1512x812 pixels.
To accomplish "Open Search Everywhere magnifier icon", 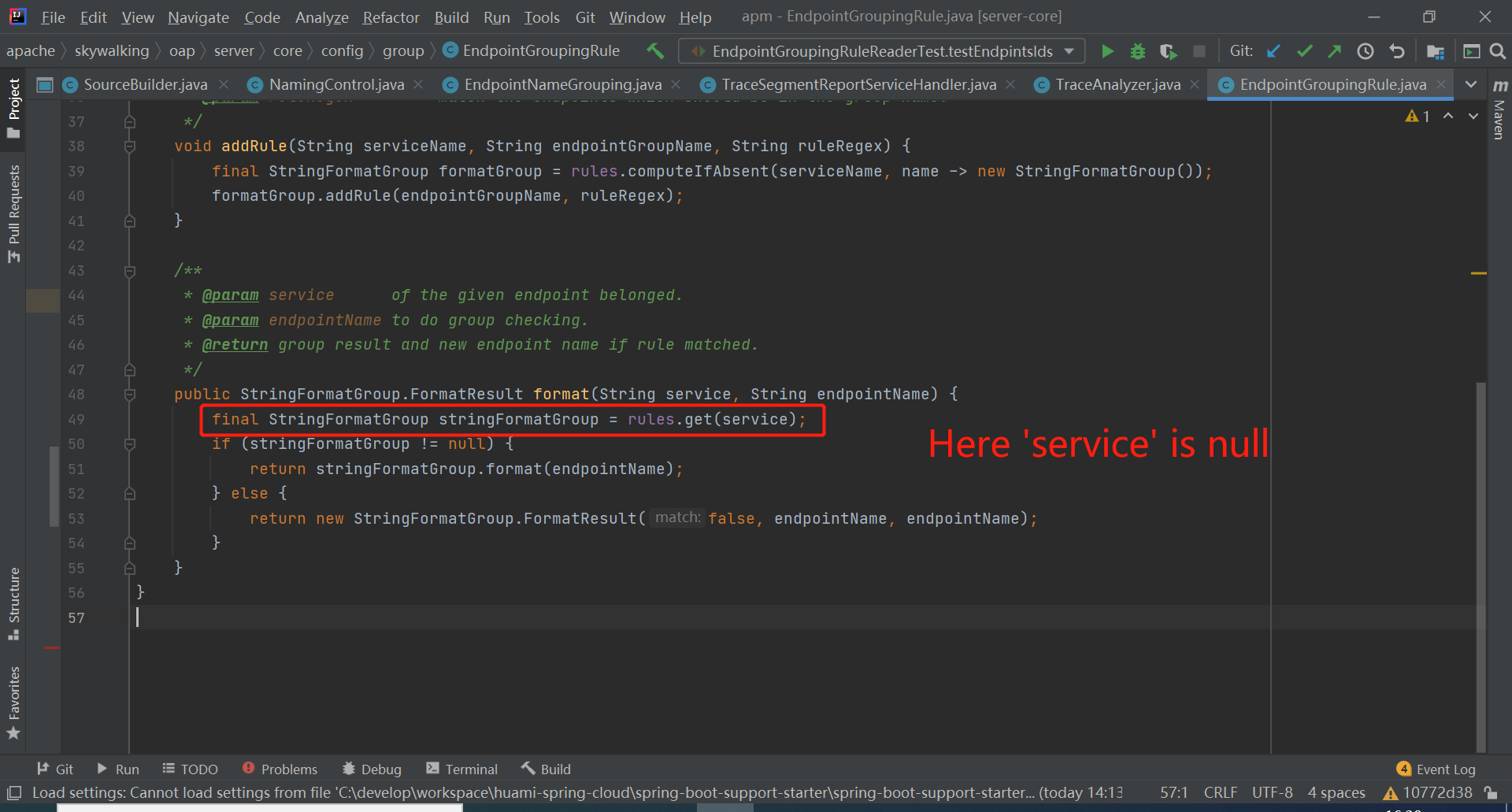I will click(1498, 51).
